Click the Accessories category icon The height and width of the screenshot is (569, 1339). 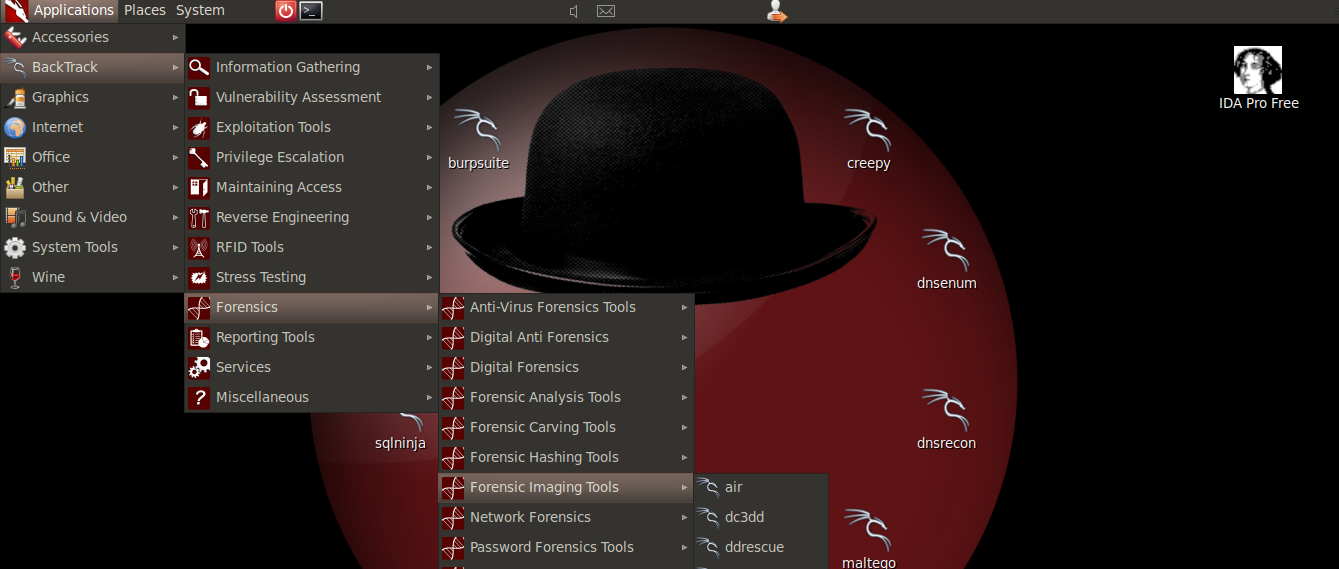coord(15,37)
